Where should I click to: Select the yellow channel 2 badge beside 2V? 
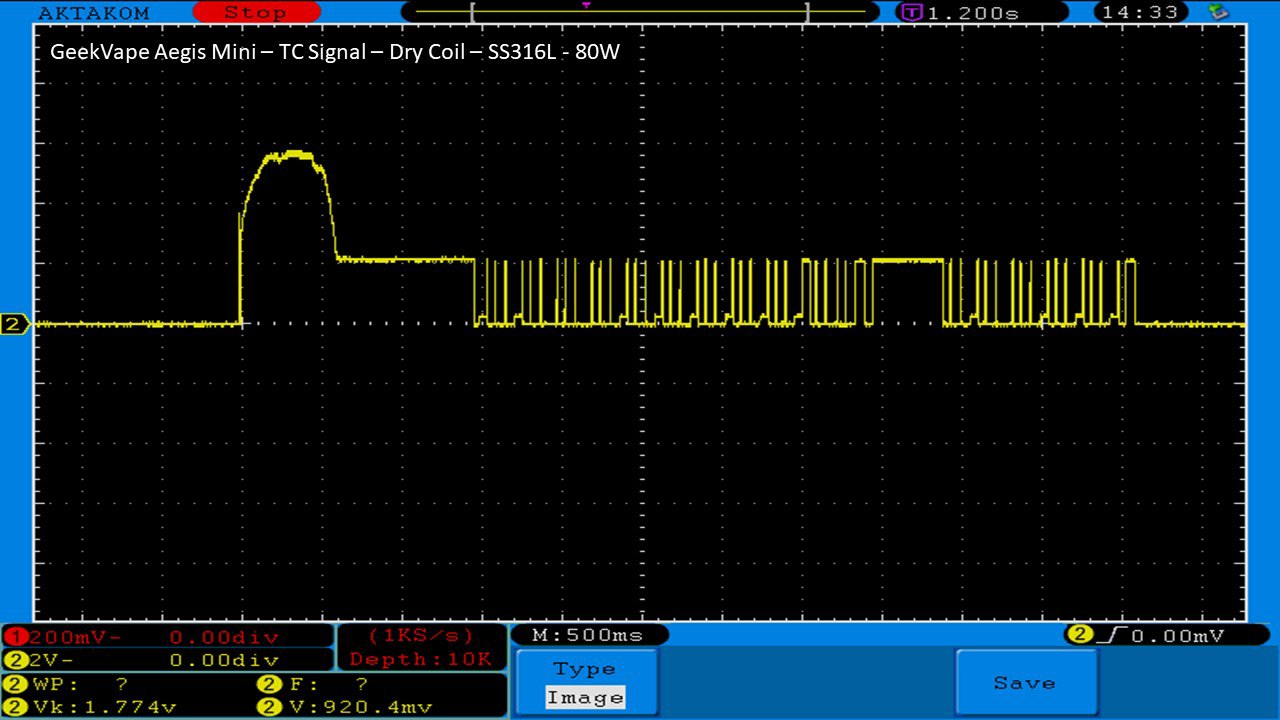16,660
